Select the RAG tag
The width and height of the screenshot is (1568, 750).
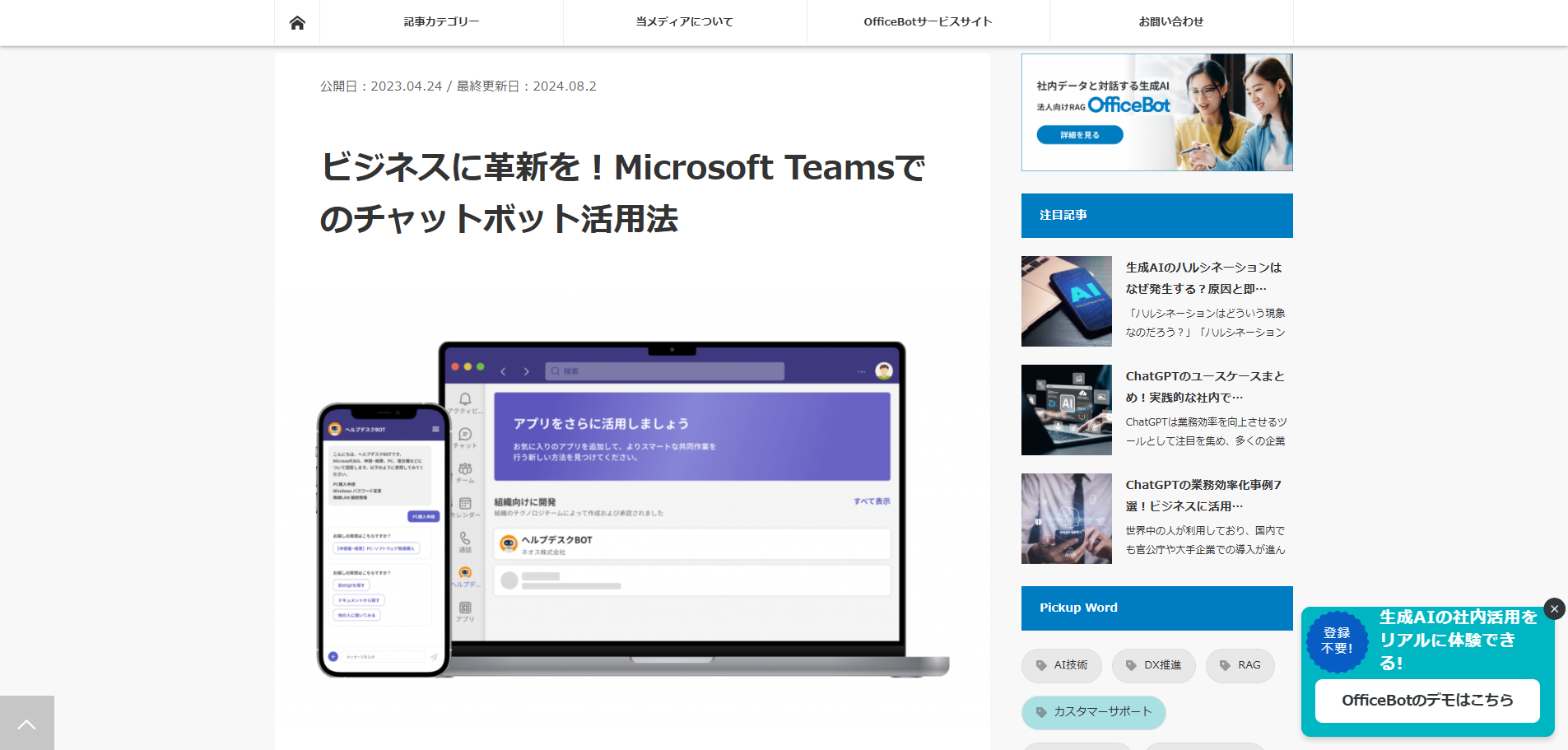(x=1240, y=665)
